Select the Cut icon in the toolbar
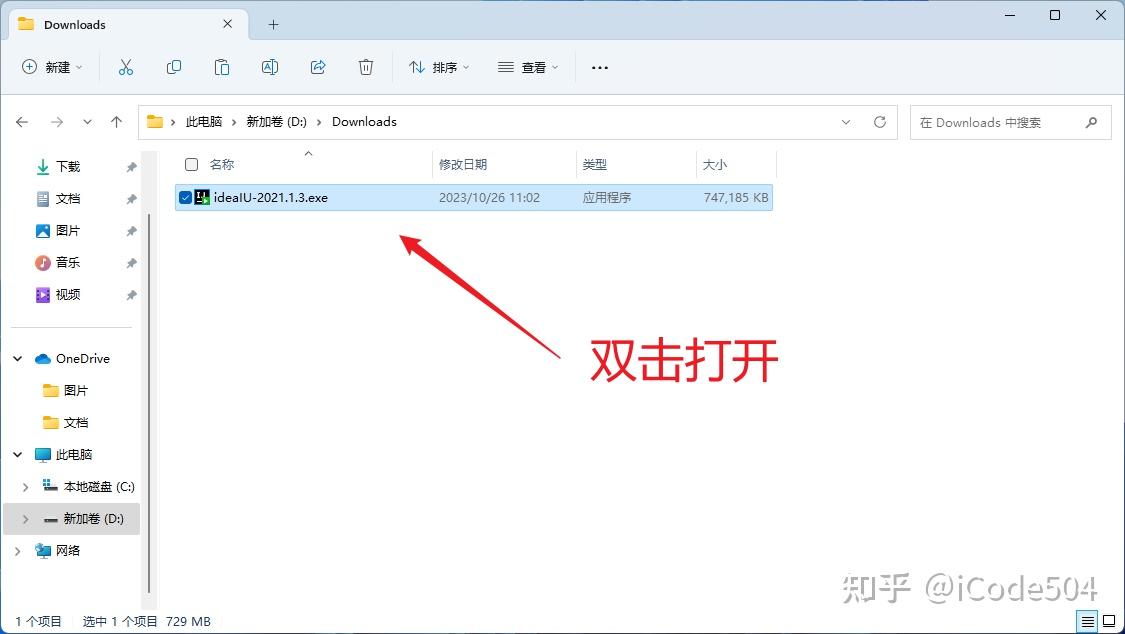This screenshot has height=634, width=1125. (x=126, y=67)
